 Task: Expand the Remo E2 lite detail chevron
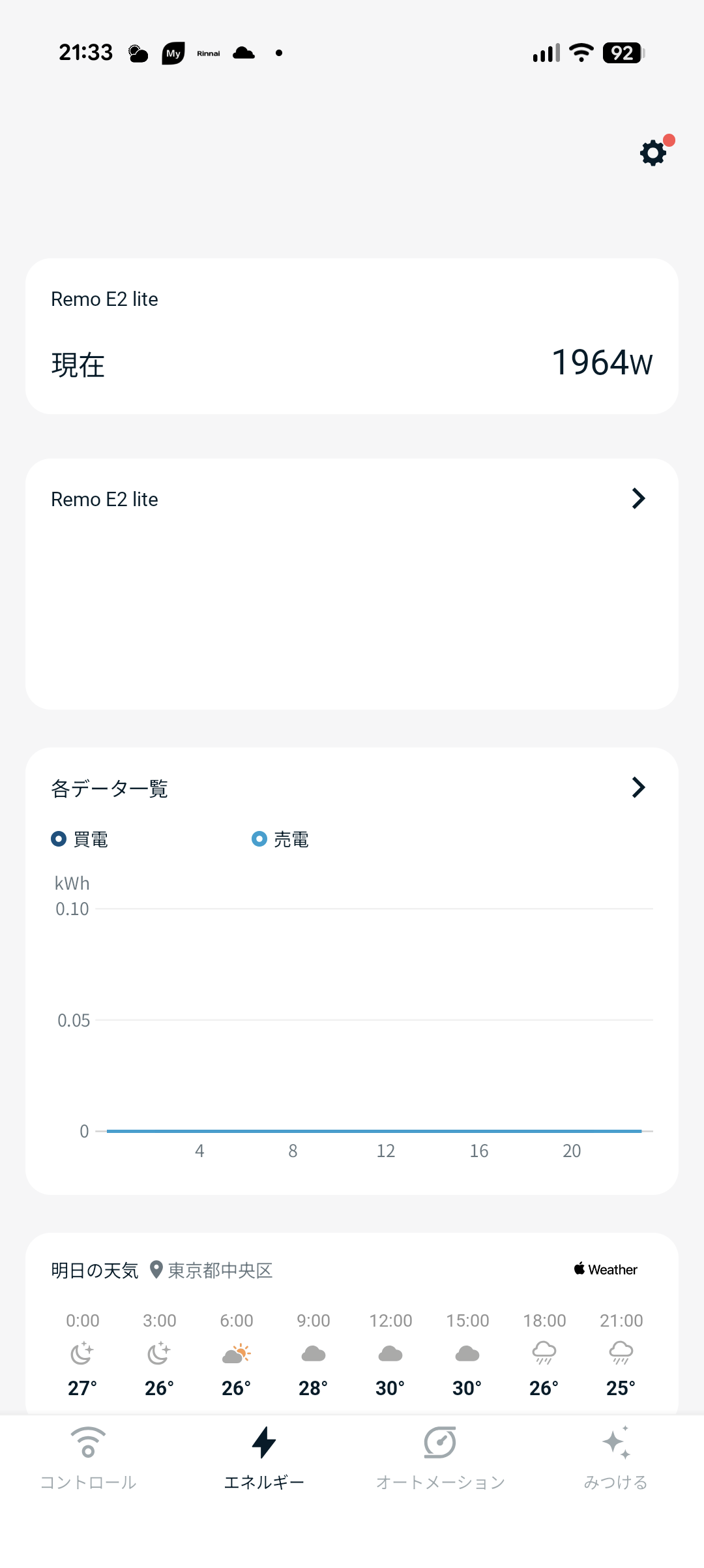click(x=638, y=498)
